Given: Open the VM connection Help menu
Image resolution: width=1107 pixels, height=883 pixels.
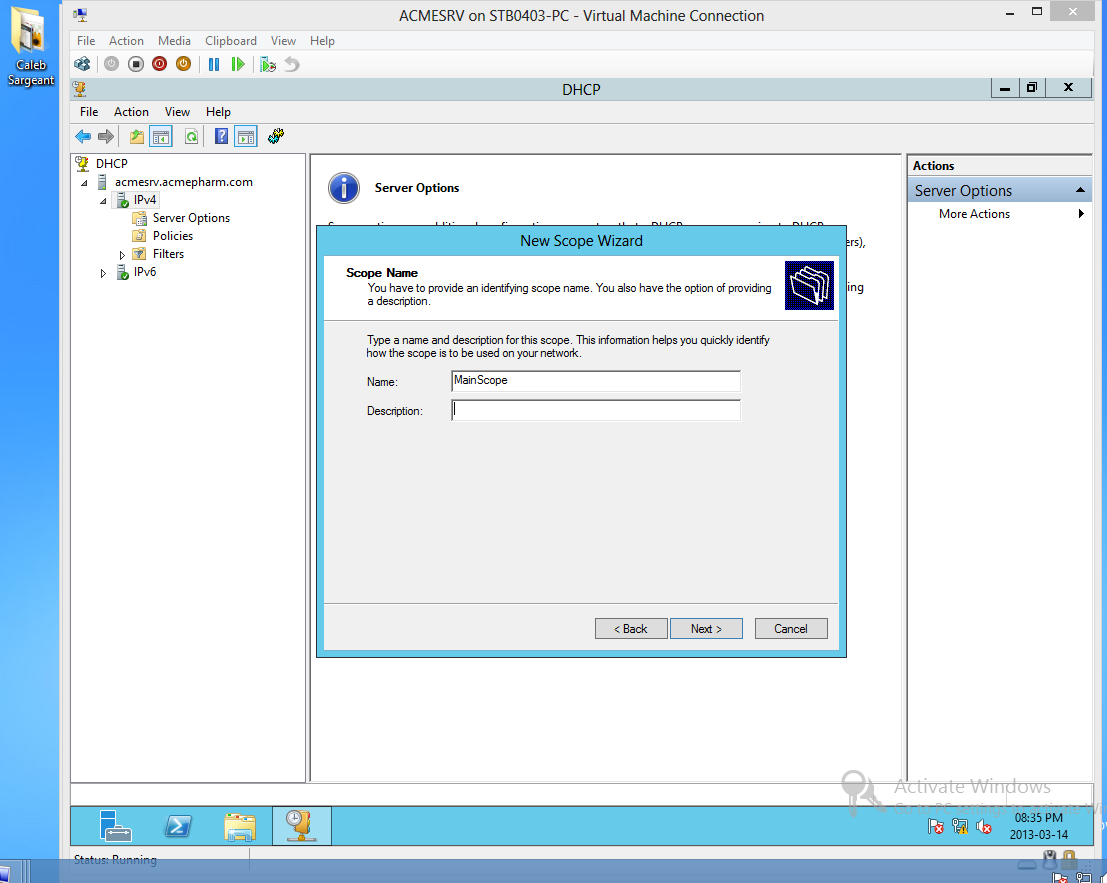Looking at the screenshot, I should (322, 41).
